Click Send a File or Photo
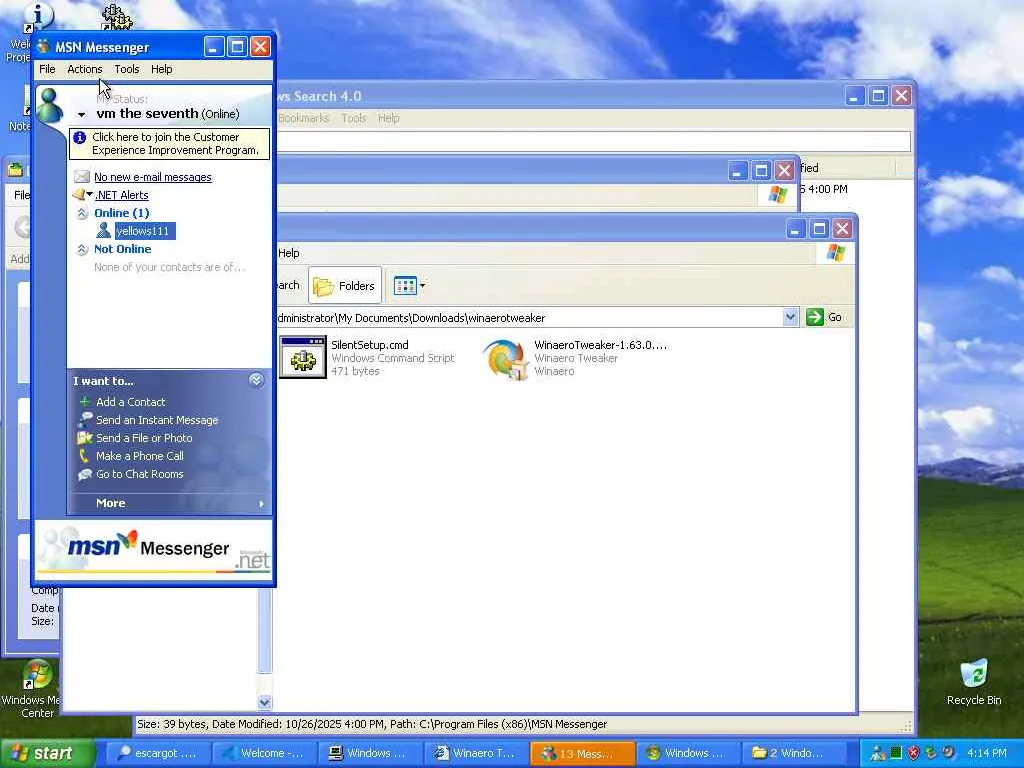The width and height of the screenshot is (1024, 768). point(144,438)
